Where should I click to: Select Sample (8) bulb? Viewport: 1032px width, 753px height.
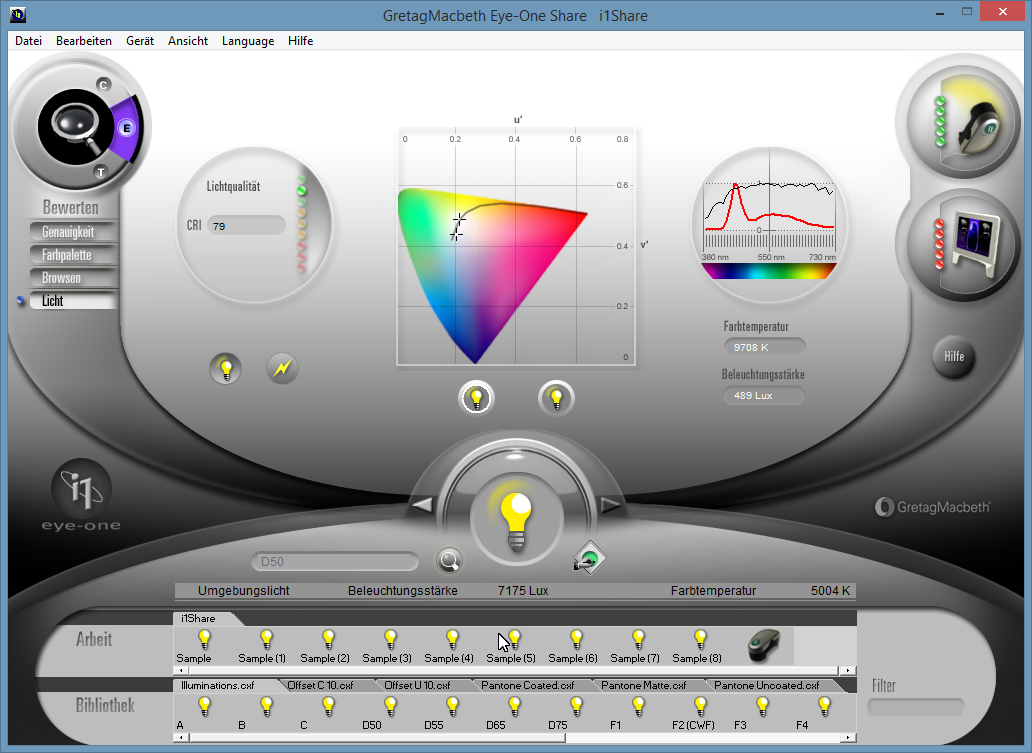(x=700, y=638)
